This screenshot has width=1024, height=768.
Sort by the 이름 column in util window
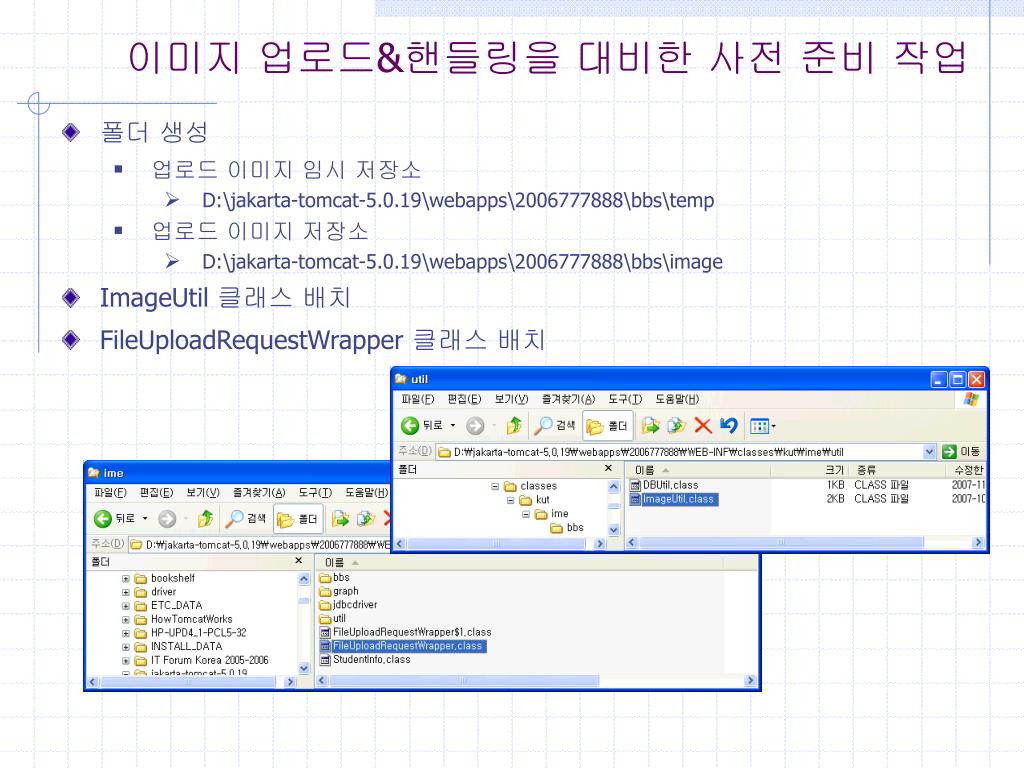pos(697,470)
